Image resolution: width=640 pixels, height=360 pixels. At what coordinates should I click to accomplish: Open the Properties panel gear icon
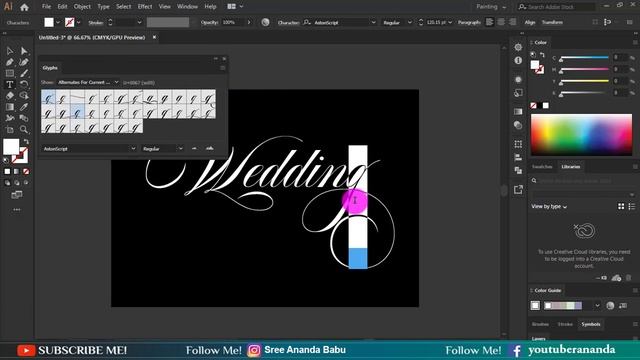pyautogui.click(x=518, y=47)
